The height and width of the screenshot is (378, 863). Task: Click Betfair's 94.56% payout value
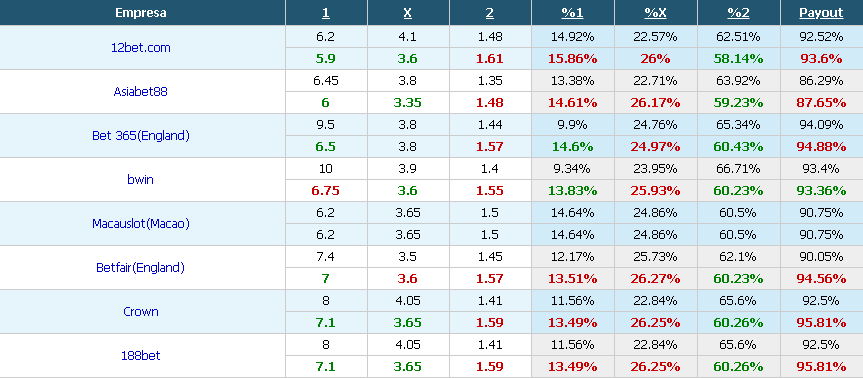pyautogui.click(x=821, y=279)
